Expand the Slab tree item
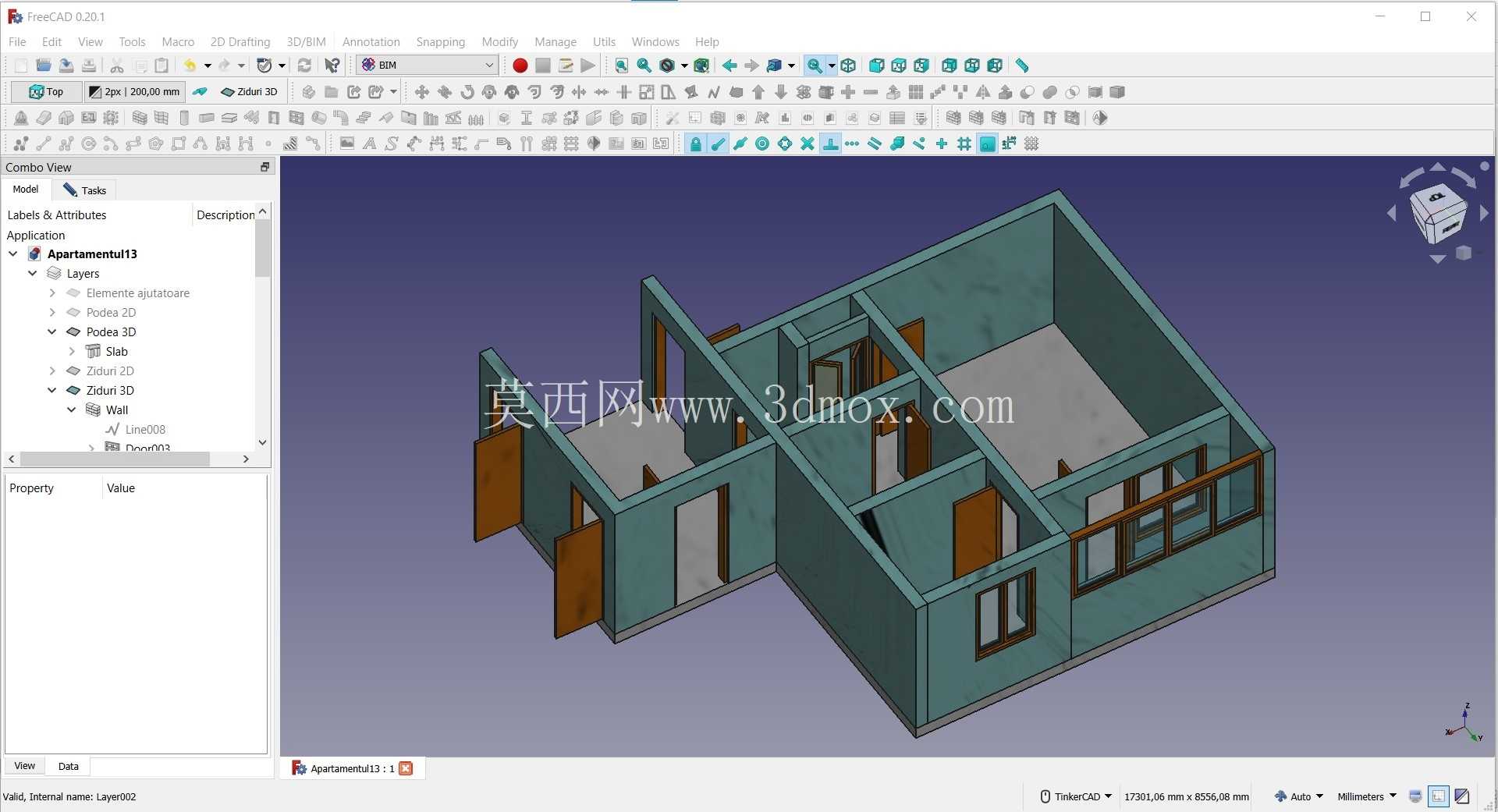Screen dimensions: 1498x812 click(x=72, y=351)
